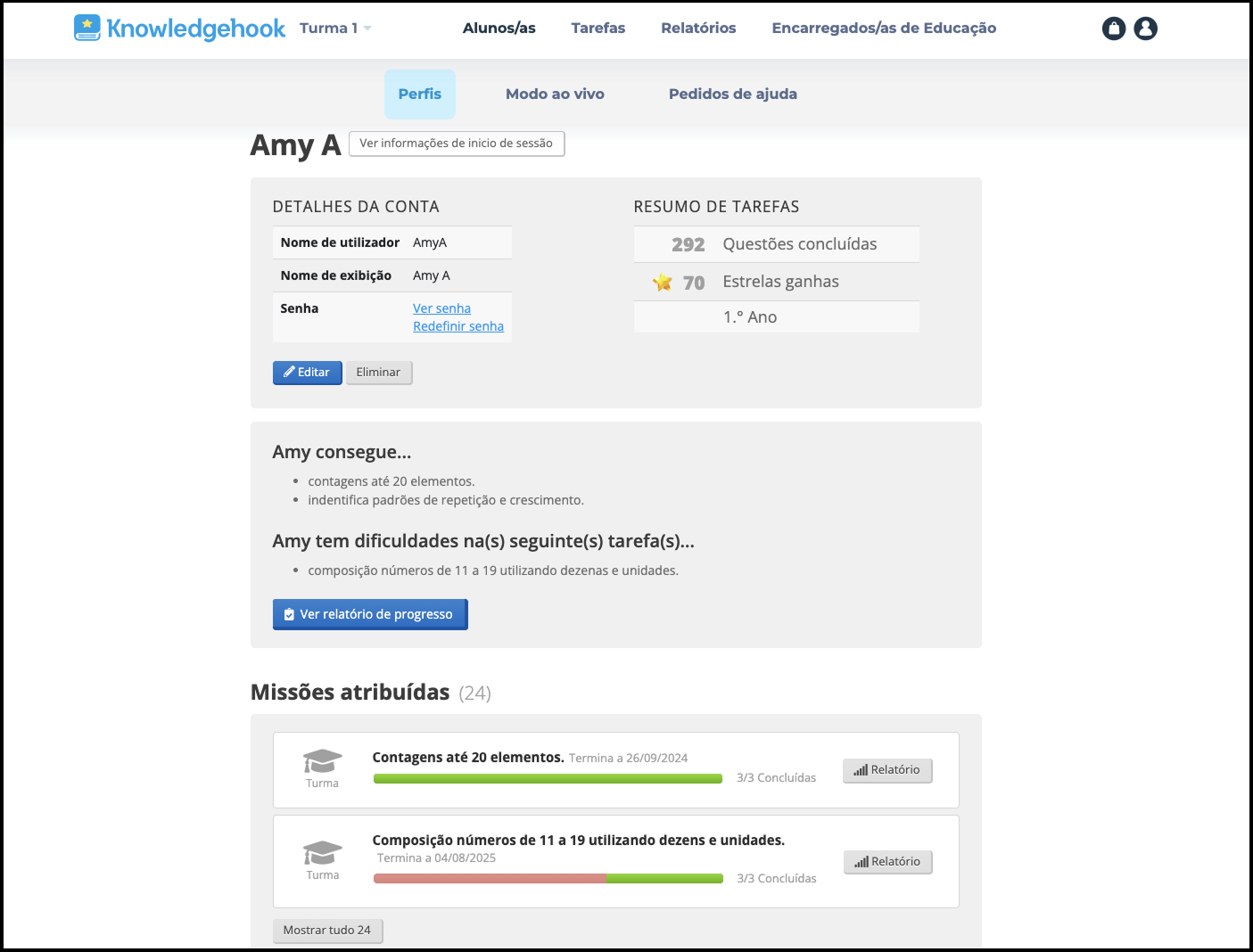Click class icon for Contagens até 20 elementos
1253x952 pixels.
(322, 761)
